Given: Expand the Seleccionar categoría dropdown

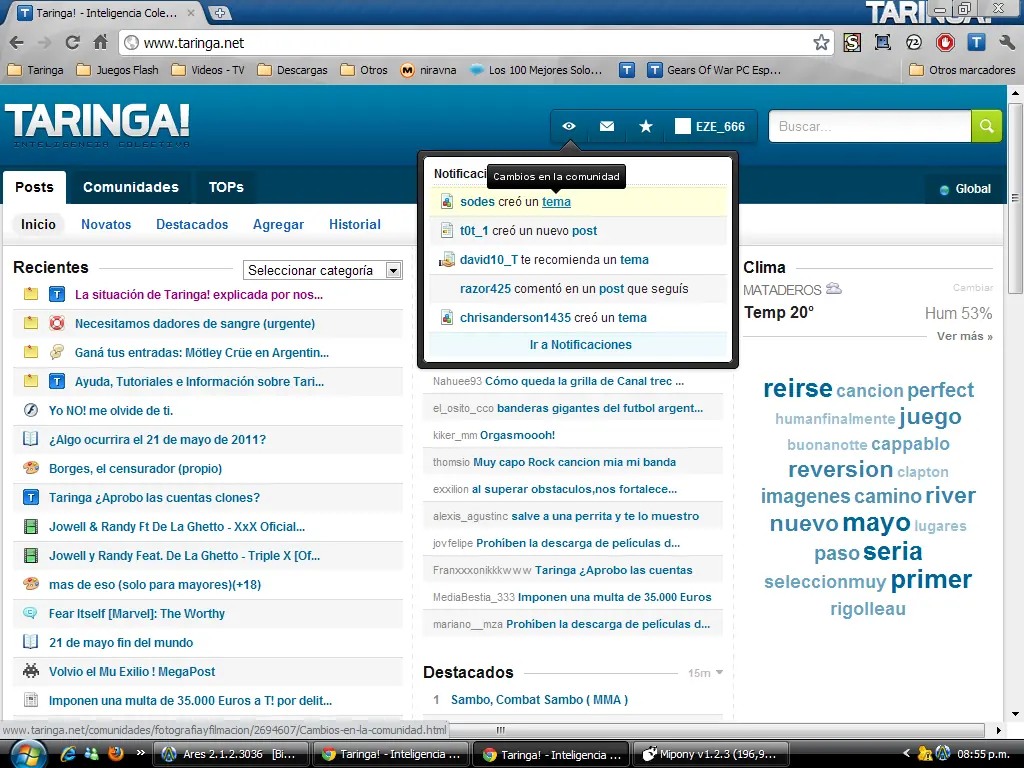Looking at the screenshot, I should point(323,270).
